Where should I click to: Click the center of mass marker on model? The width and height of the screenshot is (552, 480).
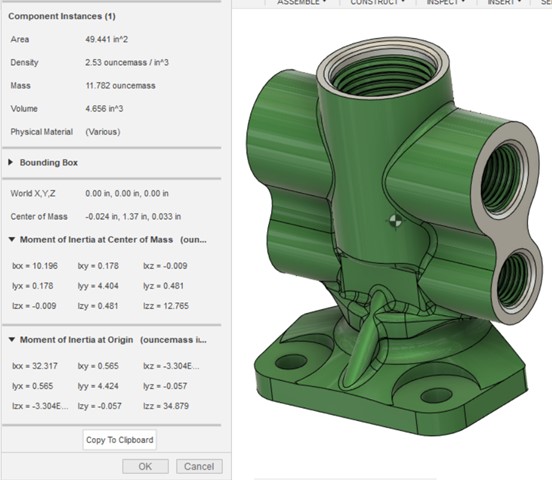pyautogui.click(x=395, y=221)
